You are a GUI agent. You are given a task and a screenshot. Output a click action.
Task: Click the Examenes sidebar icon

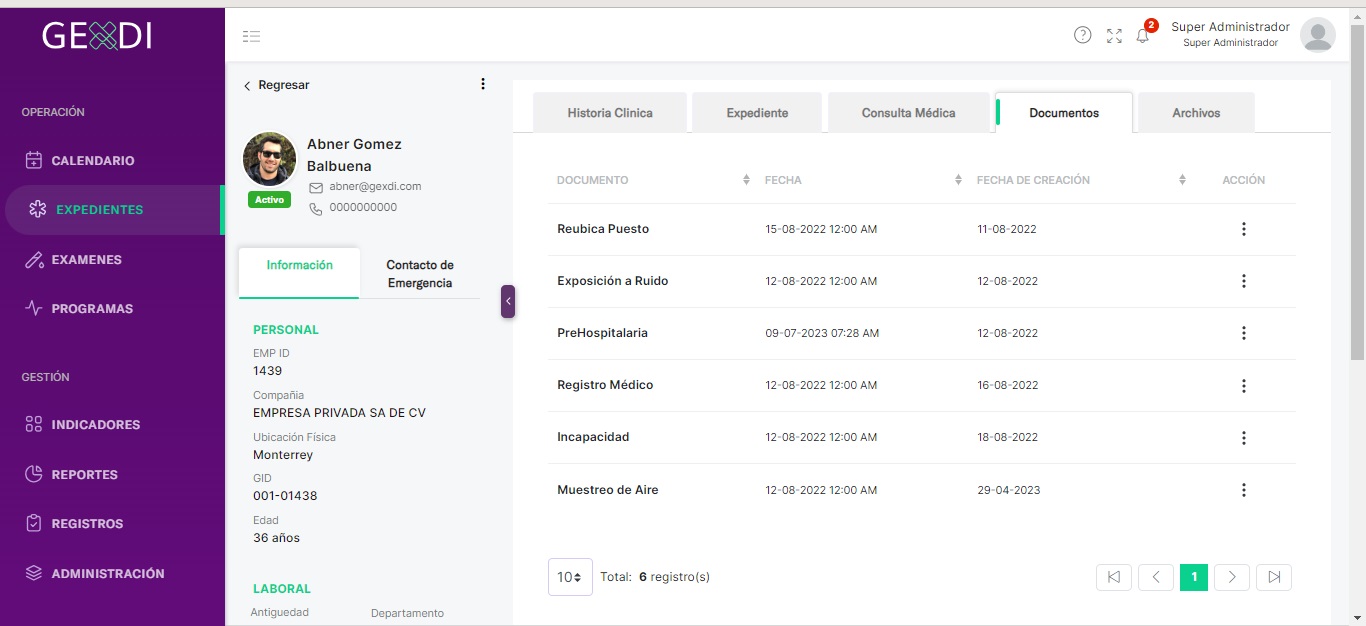(x=34, y=260)
